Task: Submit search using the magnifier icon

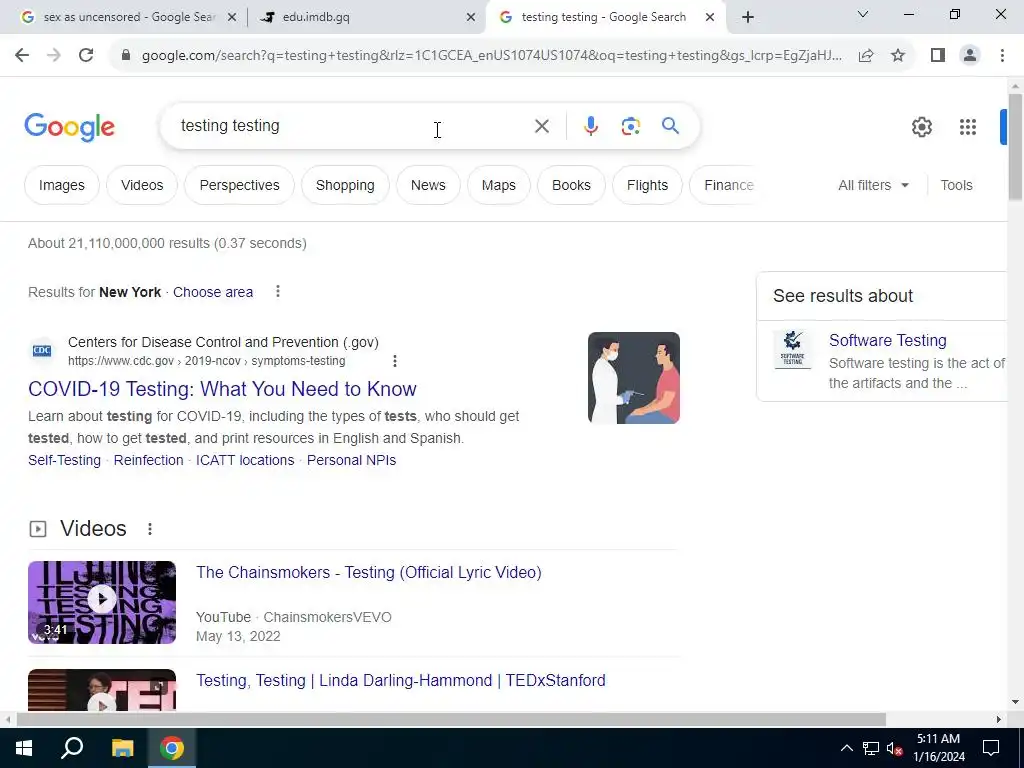Action: pos(670,125)
